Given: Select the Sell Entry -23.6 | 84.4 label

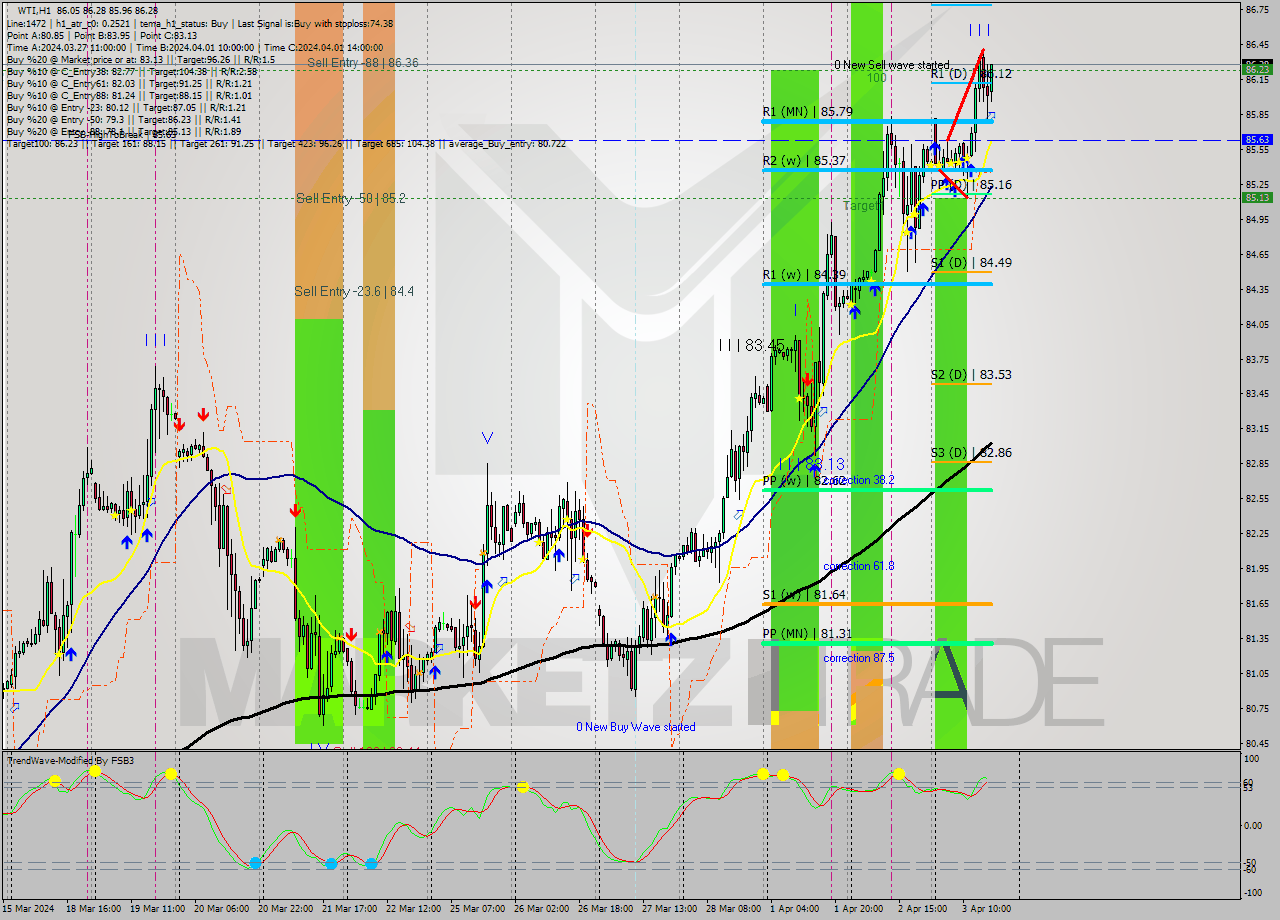Looking at the screenshot, I should pos(354,291).
